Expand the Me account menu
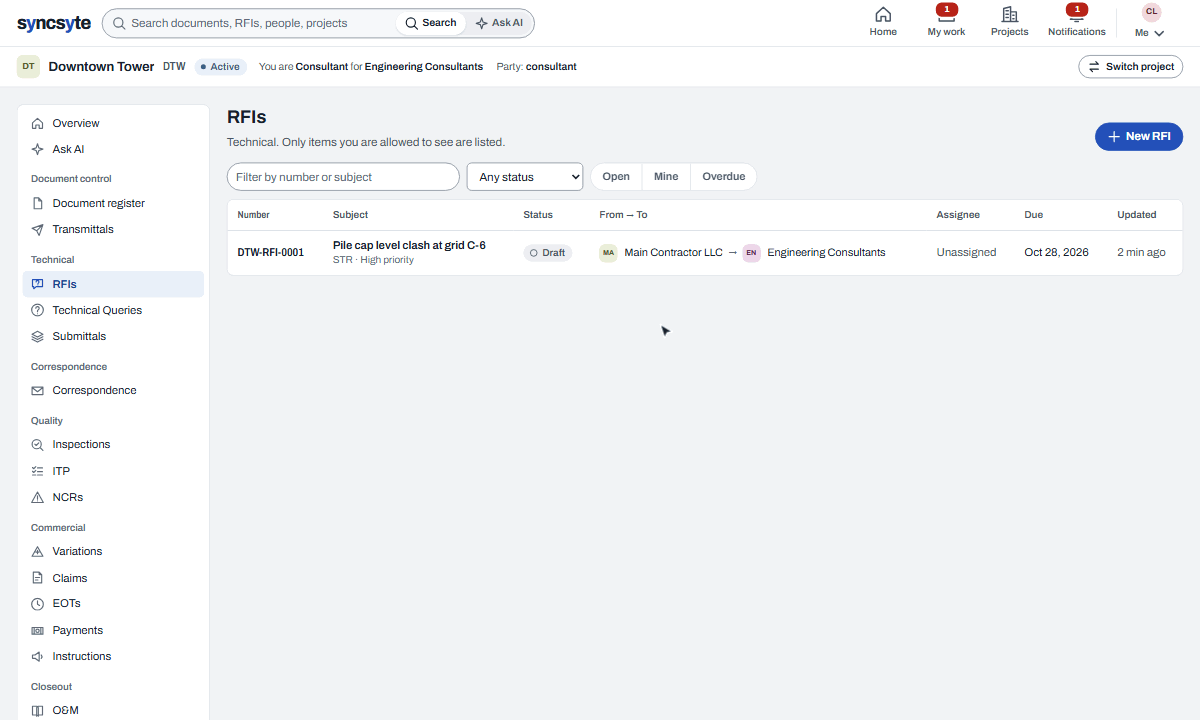Viewport: 1200px width, 720px height. [x=1150, y=22]
